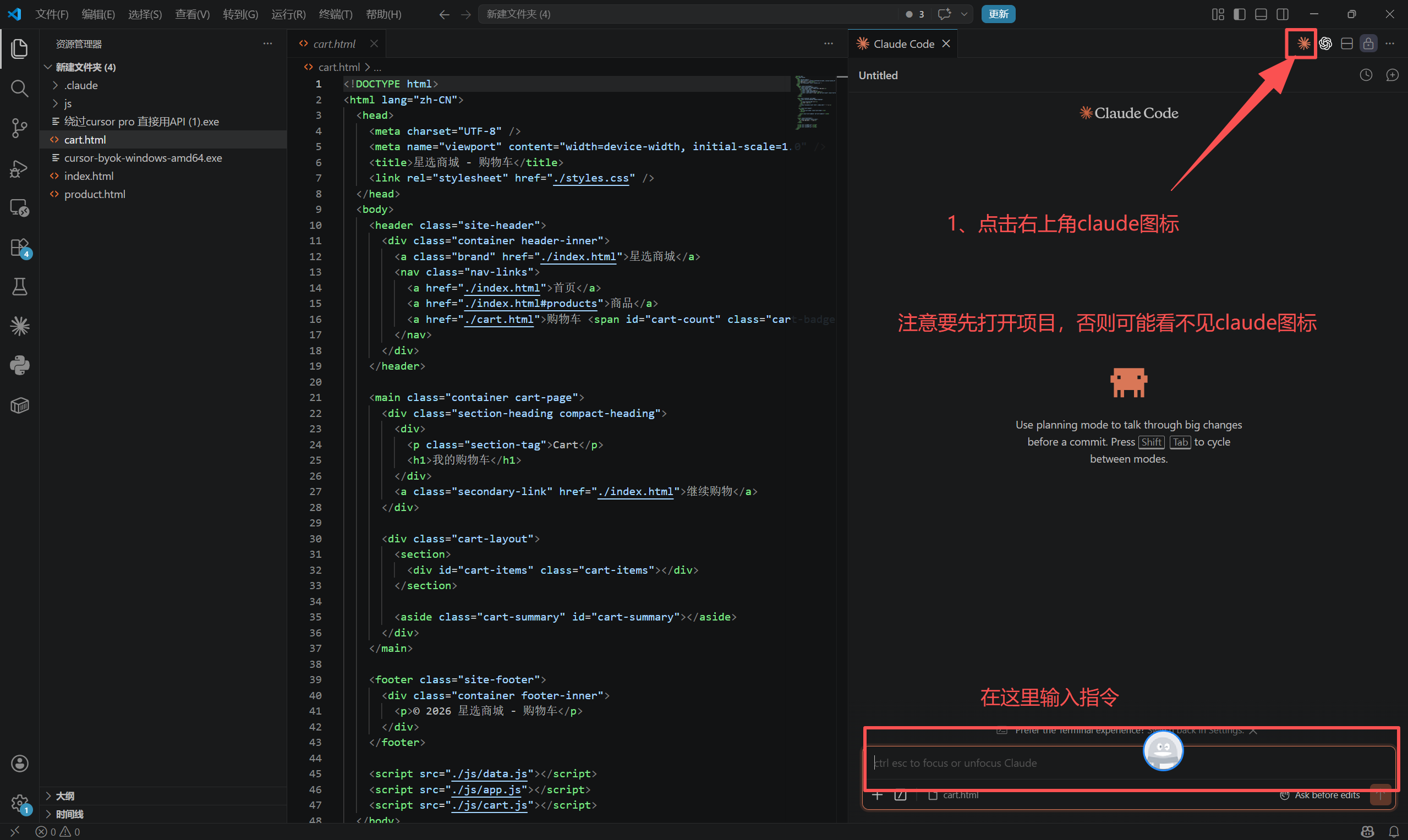Open the Search view in activity bar
The height and width of the screenshot is (840, 1408).
19,89
